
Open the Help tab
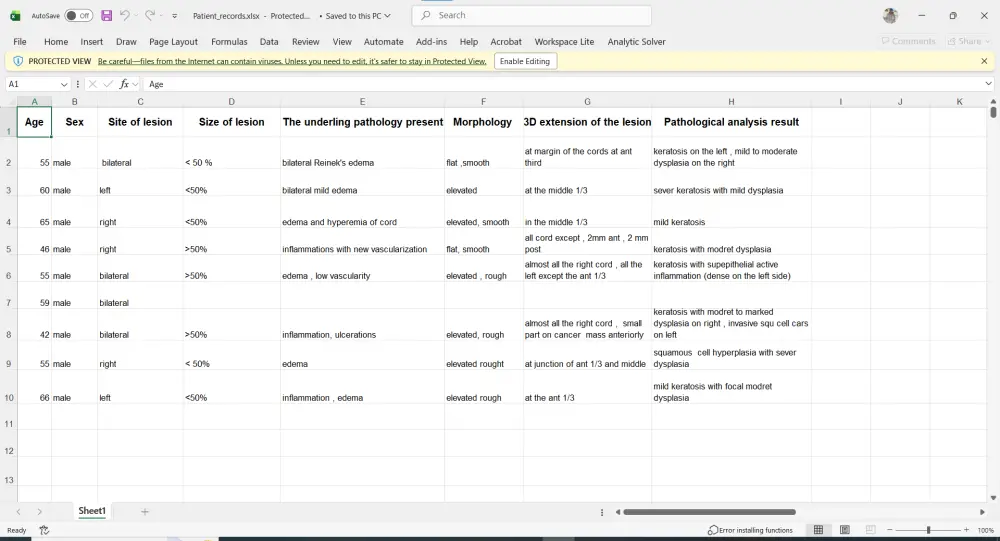pyautogui.click(x=469, y=41)
